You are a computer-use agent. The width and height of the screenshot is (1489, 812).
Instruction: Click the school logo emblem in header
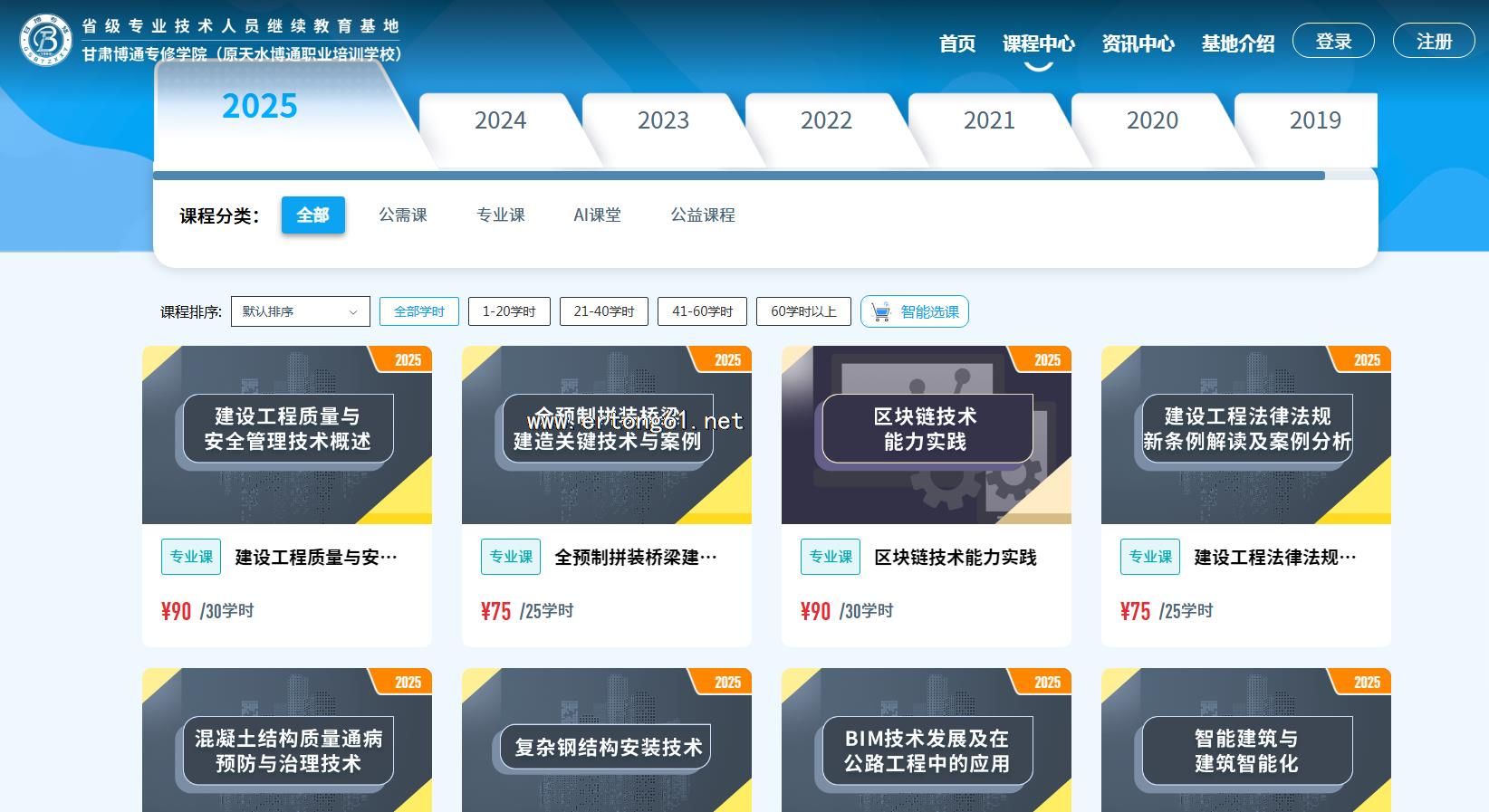click(x=45, y=40)
